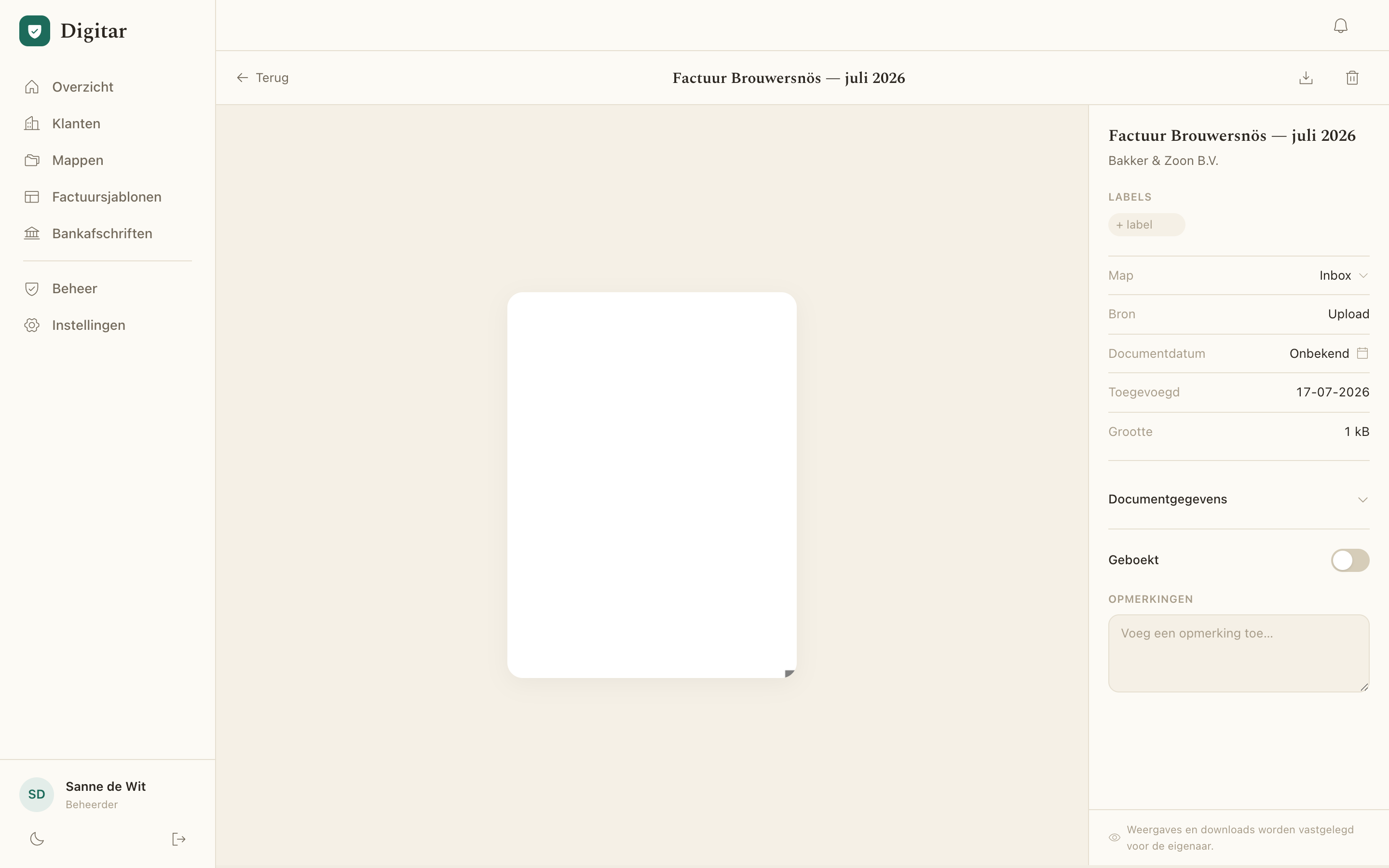Add a new label chip
1389x868 pixels.
pyautogui.click(x=1146, y=224)
